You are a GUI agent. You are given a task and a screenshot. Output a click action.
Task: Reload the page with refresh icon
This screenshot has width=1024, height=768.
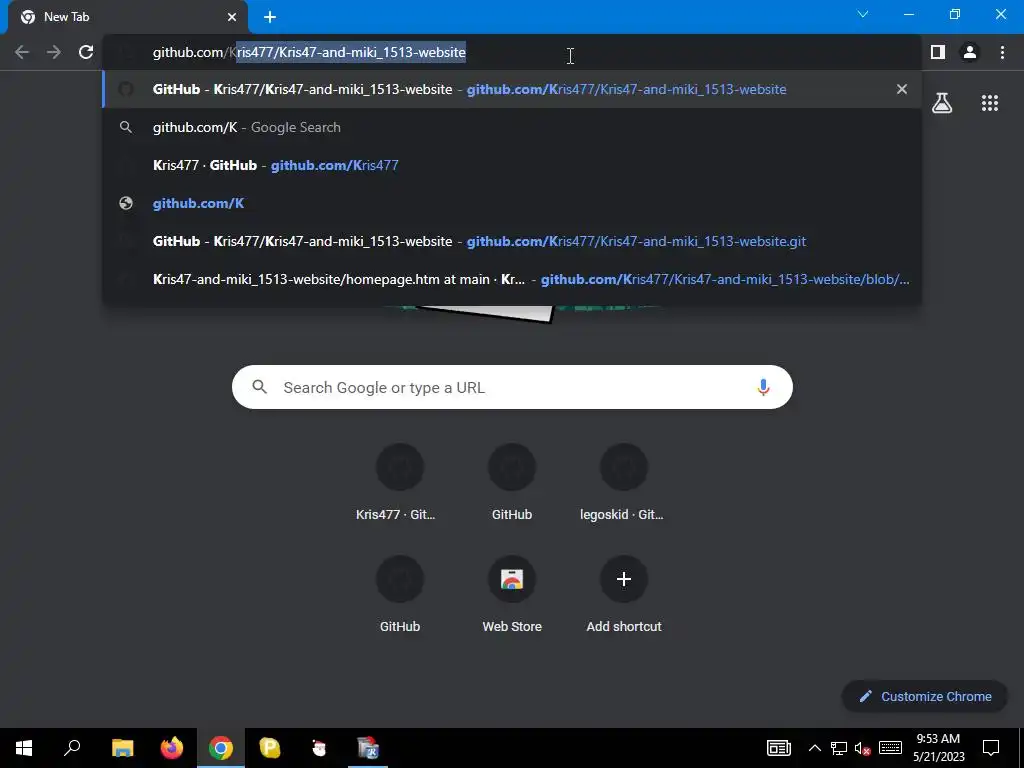86,52
